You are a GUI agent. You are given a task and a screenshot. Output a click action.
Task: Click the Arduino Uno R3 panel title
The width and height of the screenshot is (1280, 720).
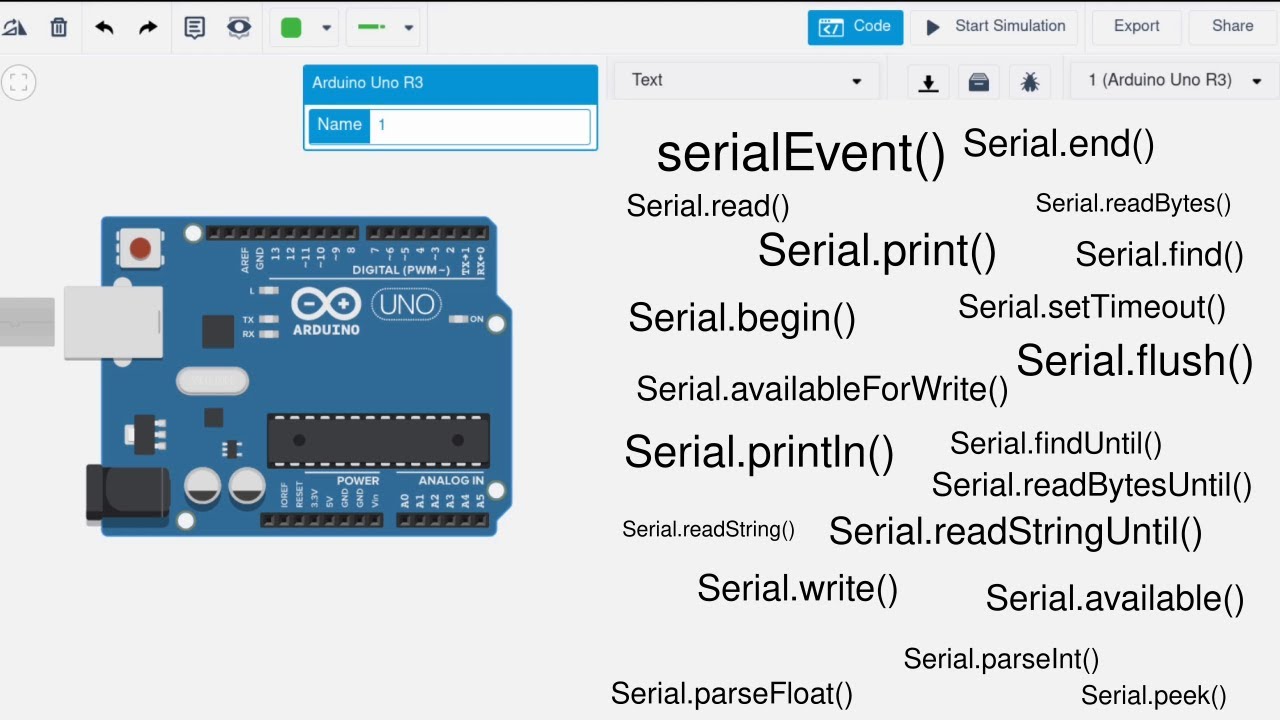[367, 82]
